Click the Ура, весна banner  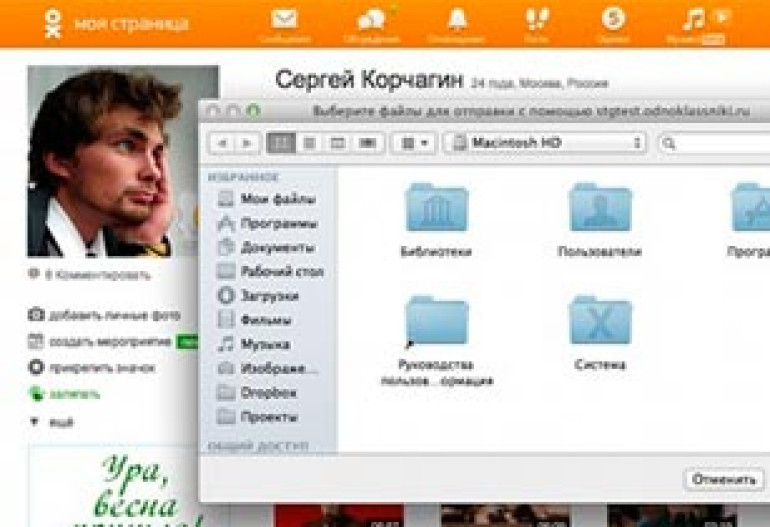(x=114, y=486)
